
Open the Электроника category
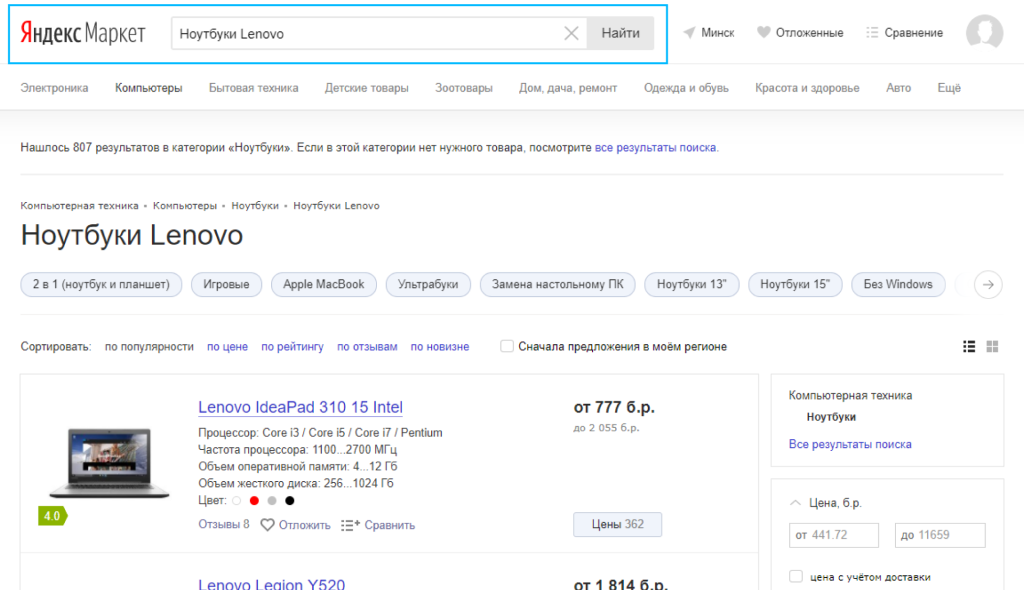click(x=54, y=88)
